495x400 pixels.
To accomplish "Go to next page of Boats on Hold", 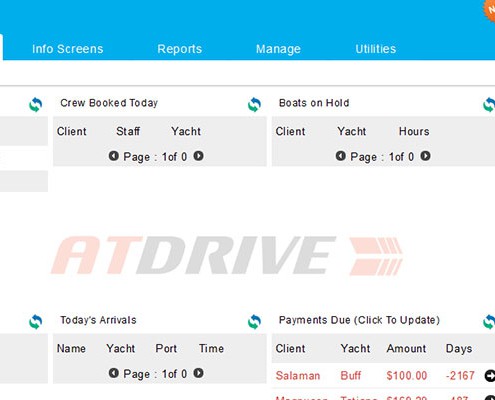I will click(x=425, y=156).
